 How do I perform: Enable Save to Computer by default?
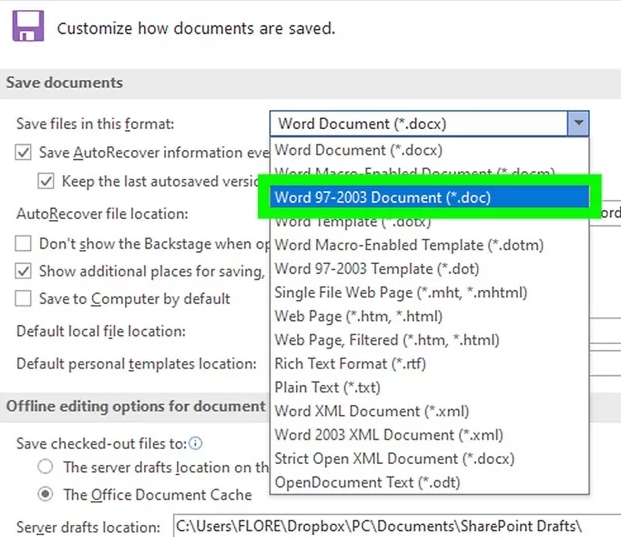click(23, 299)
